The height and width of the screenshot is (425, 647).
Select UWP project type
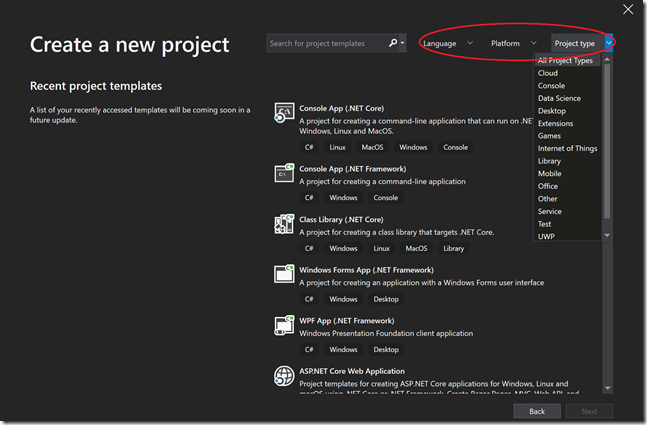coord(546,236)
